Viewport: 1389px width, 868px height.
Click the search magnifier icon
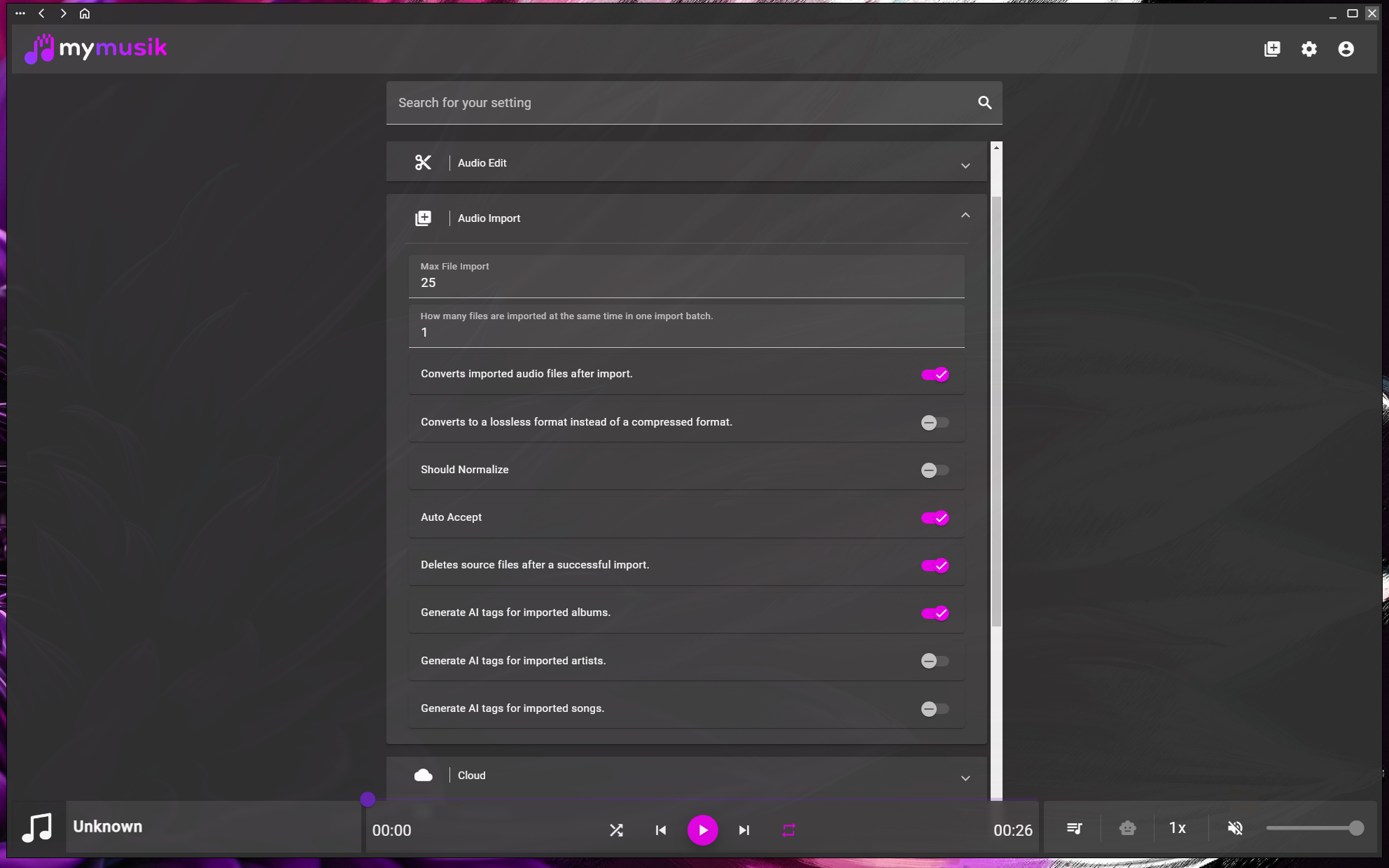(x=984, y=103)
